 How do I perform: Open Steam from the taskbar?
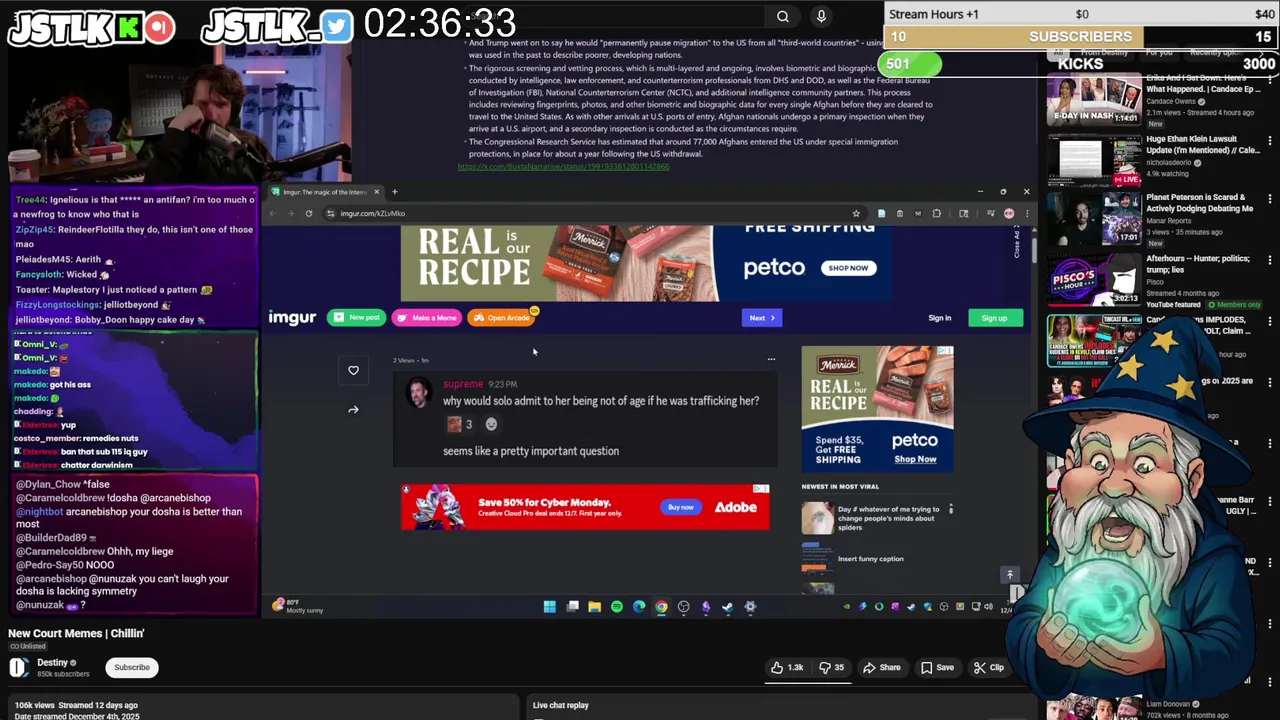[x=727, y=607]
